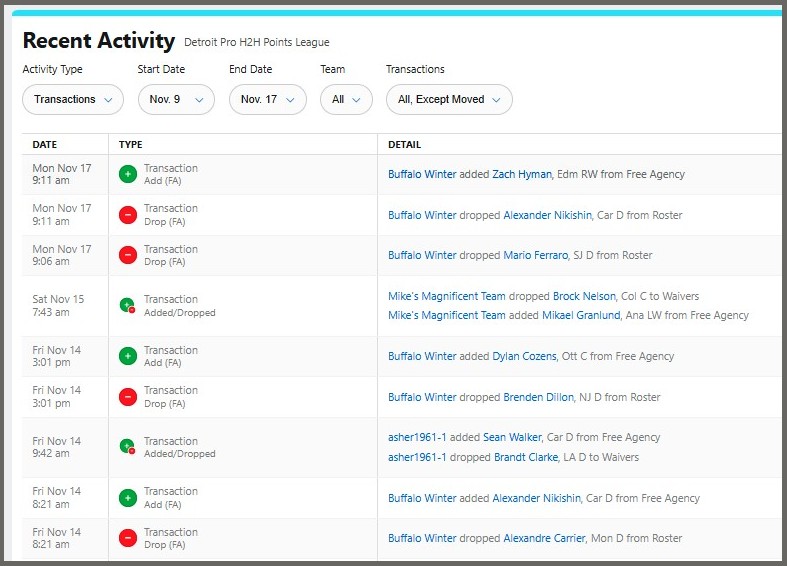Click the red drop icon for Alexandre Carrier
787x566 pixels.
(128, 538)
